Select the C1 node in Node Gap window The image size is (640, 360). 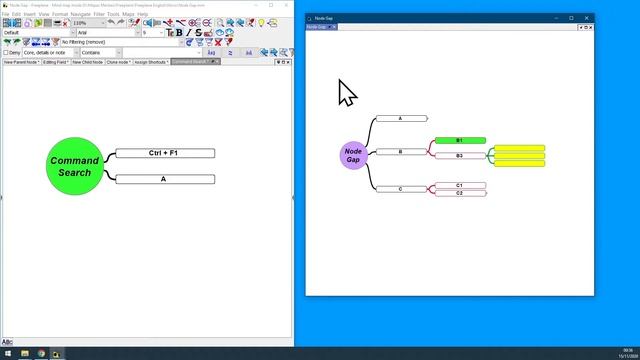click(460, 185)
